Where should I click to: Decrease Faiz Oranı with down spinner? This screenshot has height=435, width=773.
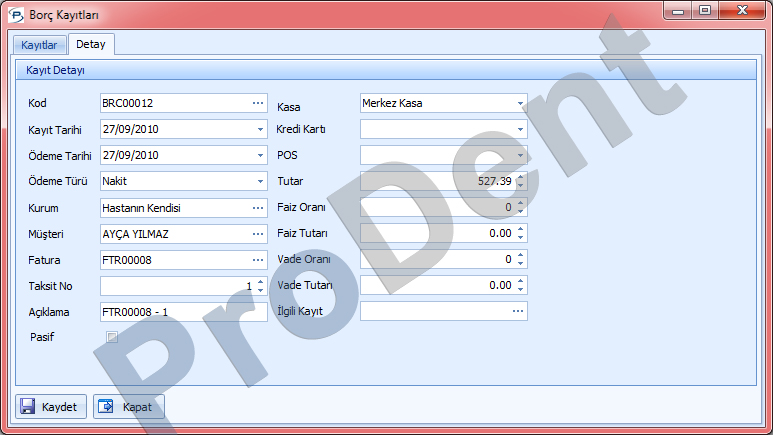(521, 211)
